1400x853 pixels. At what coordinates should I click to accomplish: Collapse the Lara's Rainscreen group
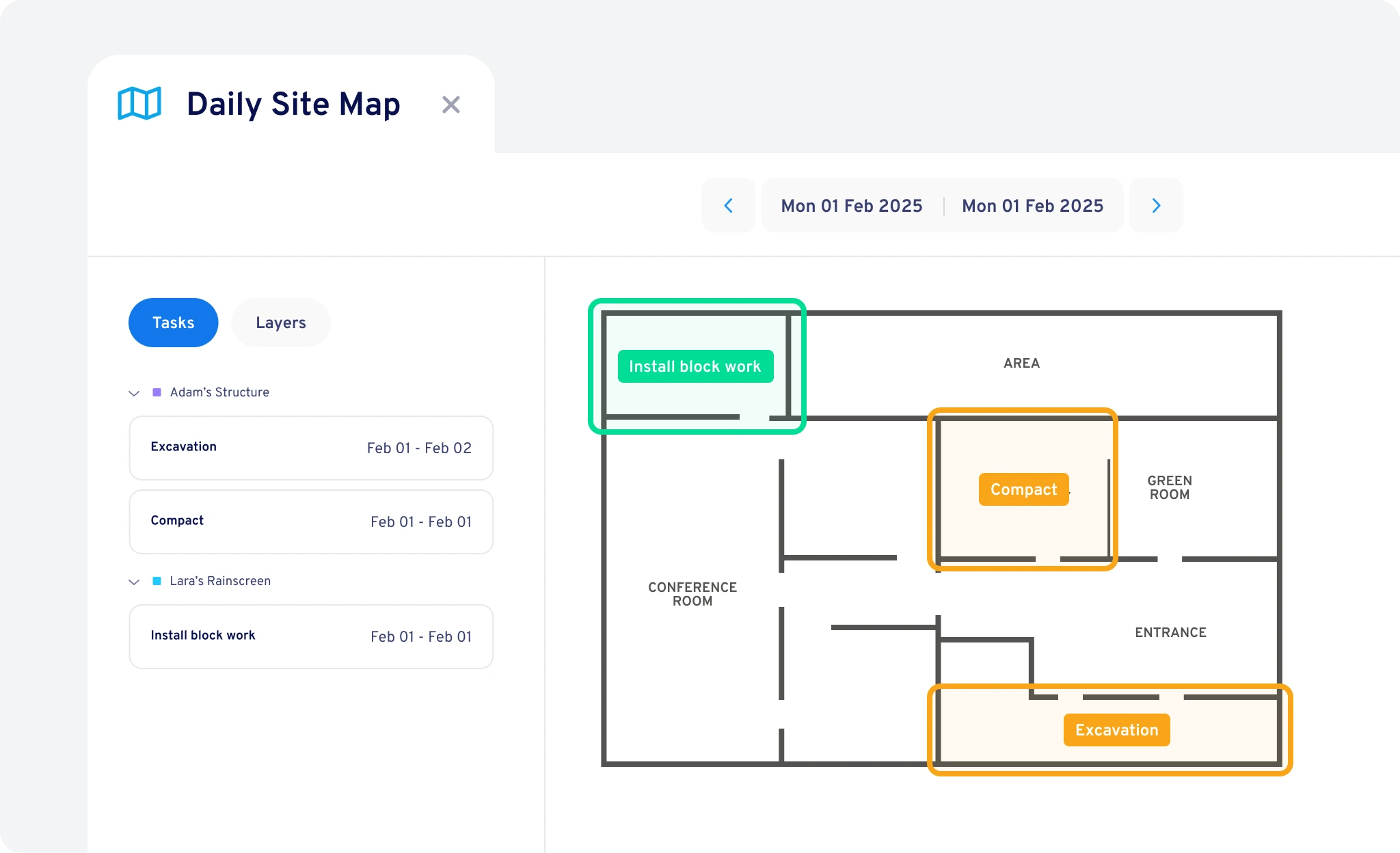(134, 582)
